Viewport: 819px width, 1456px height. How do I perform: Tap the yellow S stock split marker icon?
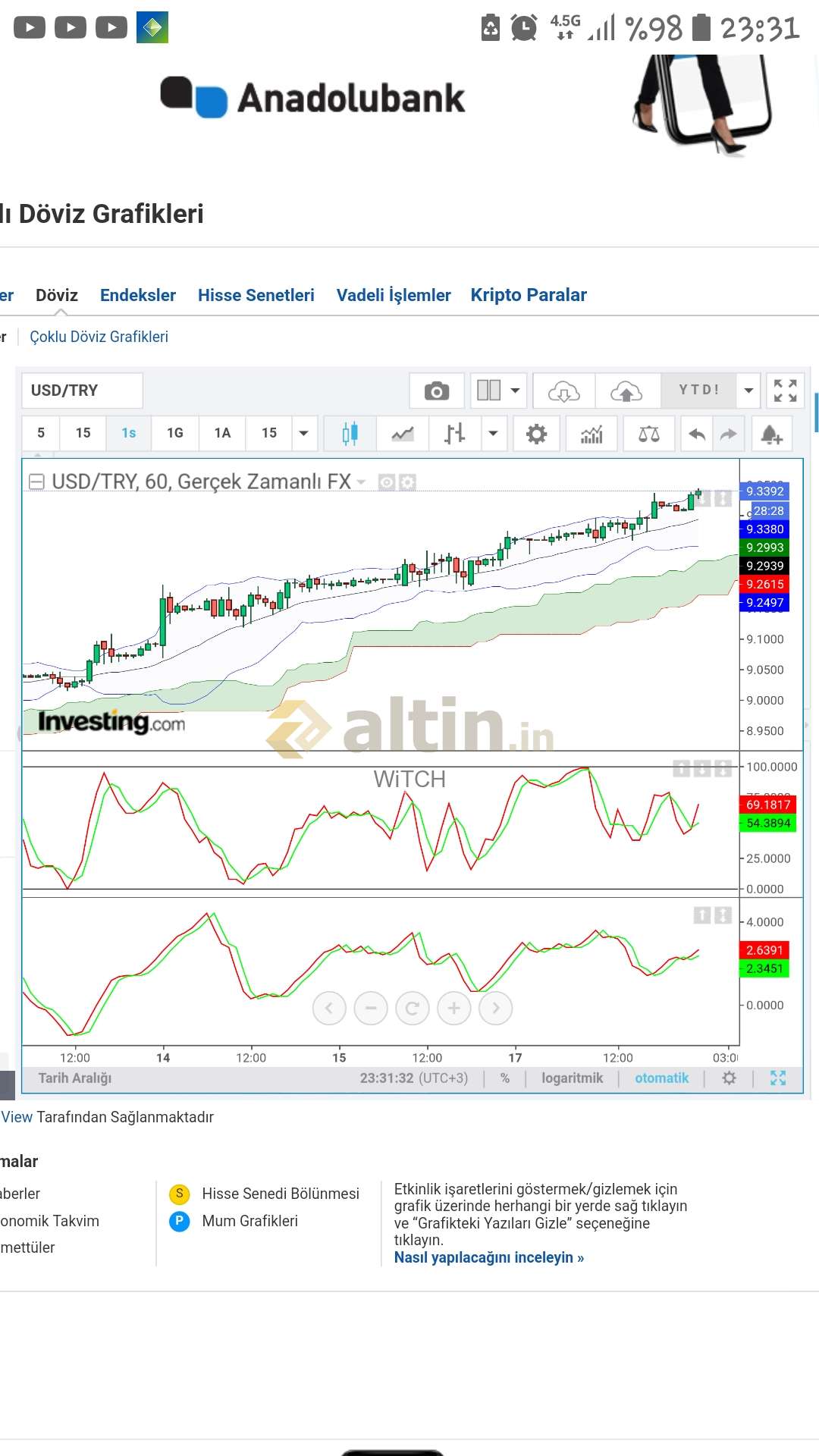[180, 1194]
